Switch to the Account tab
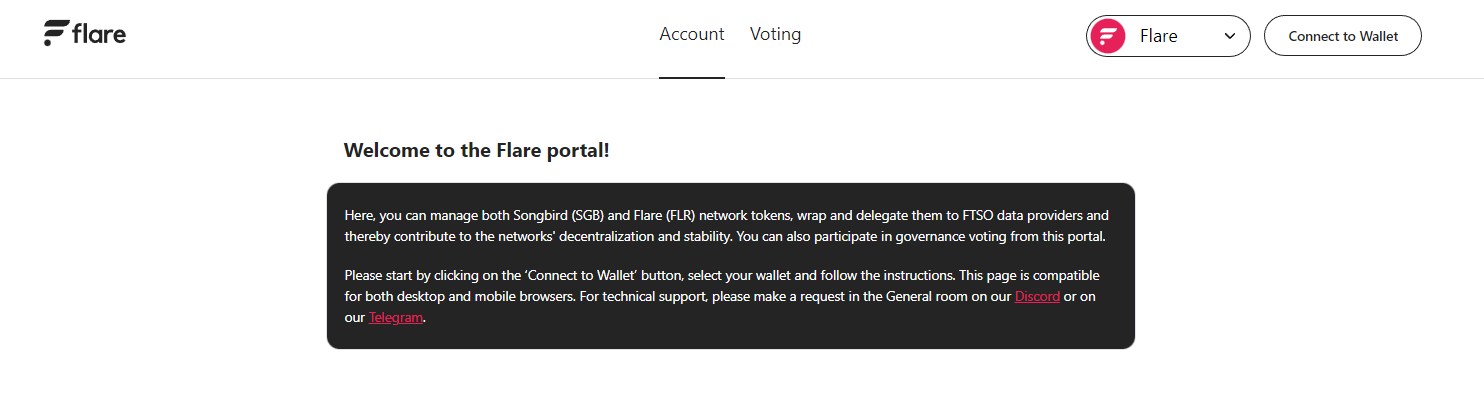The width and height of the screenshot is (1484, 400). [x=691, y=34]
